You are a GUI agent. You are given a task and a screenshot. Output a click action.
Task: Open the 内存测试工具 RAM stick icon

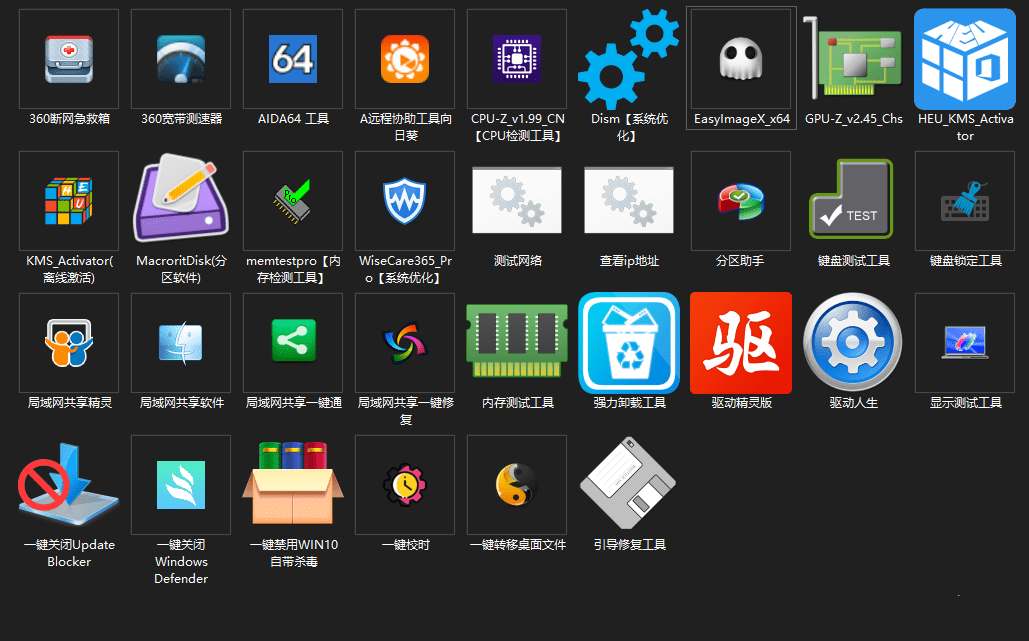click(517, 341)
